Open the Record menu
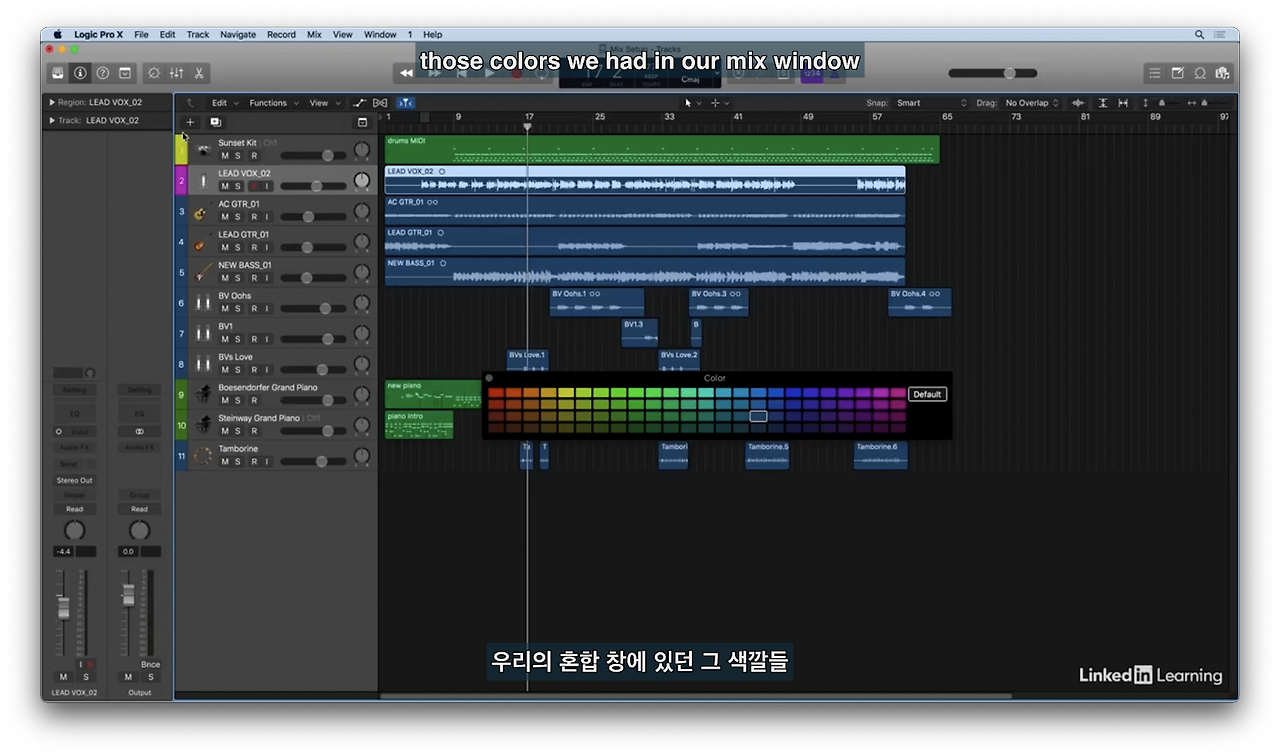This screenshot has width=1280, height=756. [281, 34]
